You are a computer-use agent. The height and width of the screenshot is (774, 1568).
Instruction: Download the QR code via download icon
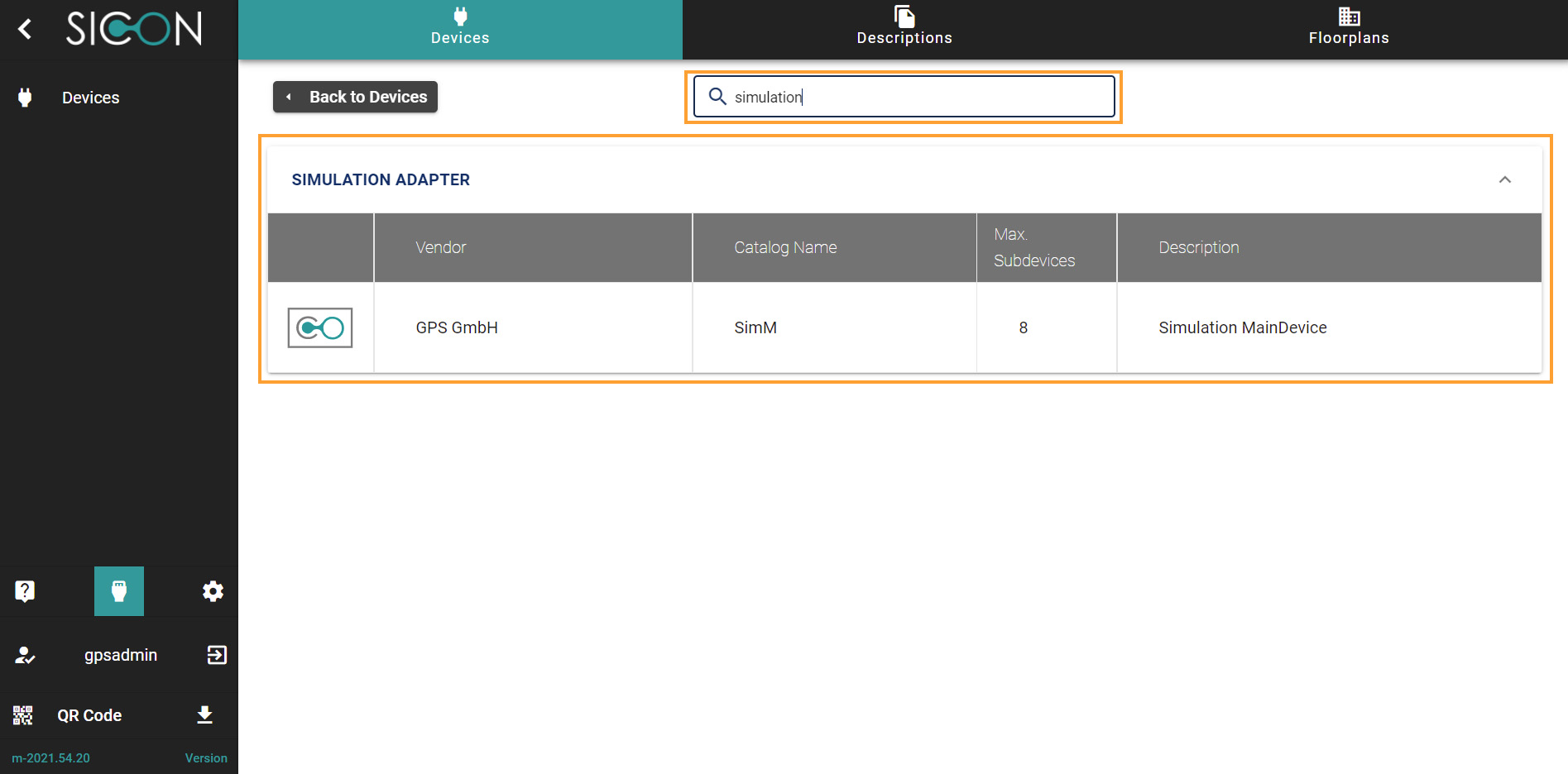[x=205, y=715]
